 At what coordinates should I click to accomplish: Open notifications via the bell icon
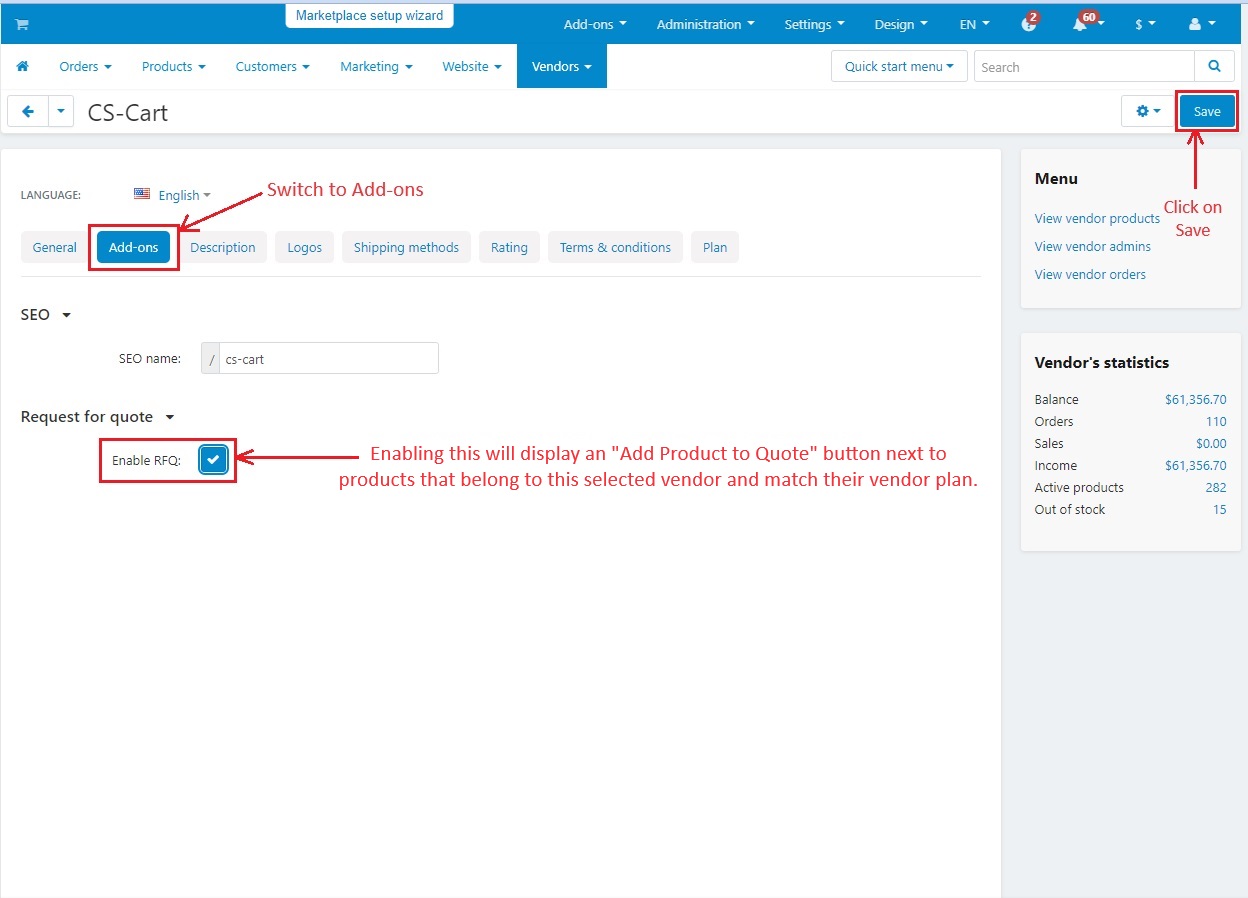tap(1083, 23)
